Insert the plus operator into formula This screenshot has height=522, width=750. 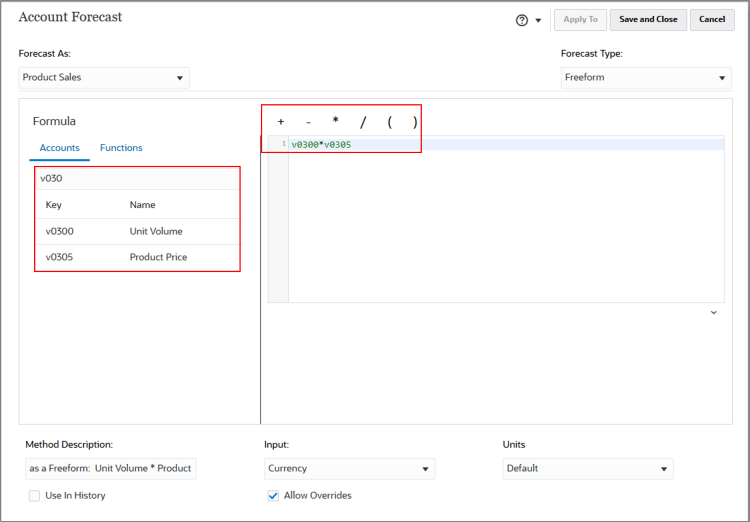(281, 122)
